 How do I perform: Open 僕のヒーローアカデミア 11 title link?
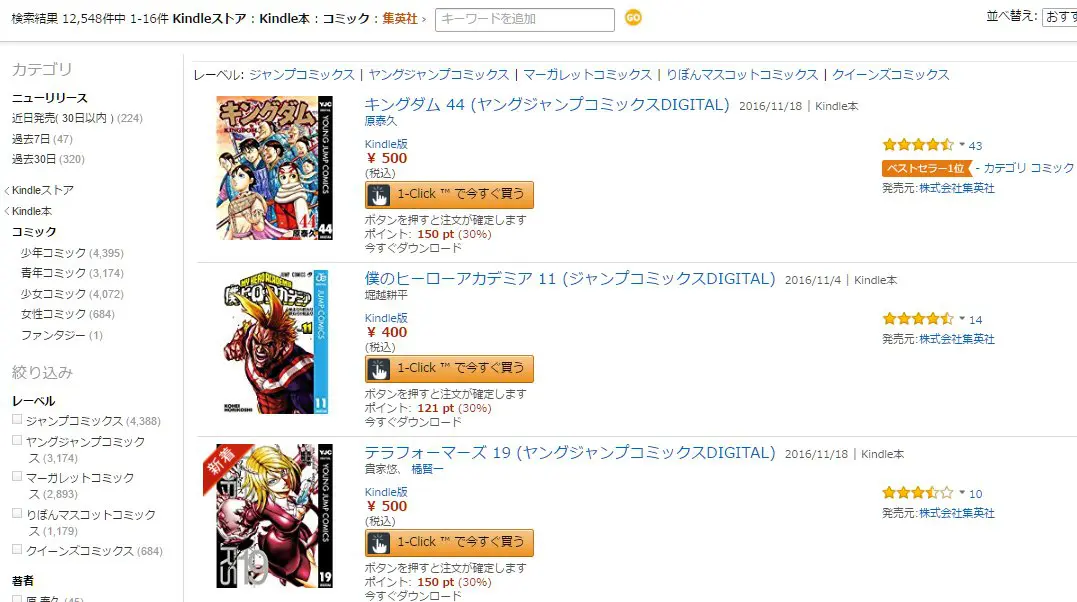click(569, 278)
